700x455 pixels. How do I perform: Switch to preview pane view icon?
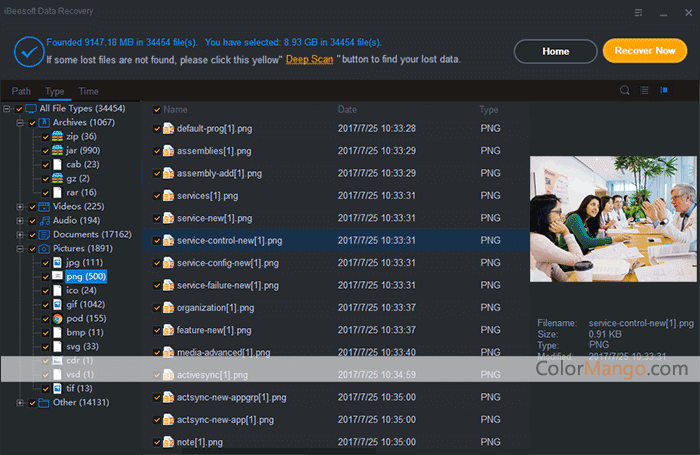click(x=662, y=91)
